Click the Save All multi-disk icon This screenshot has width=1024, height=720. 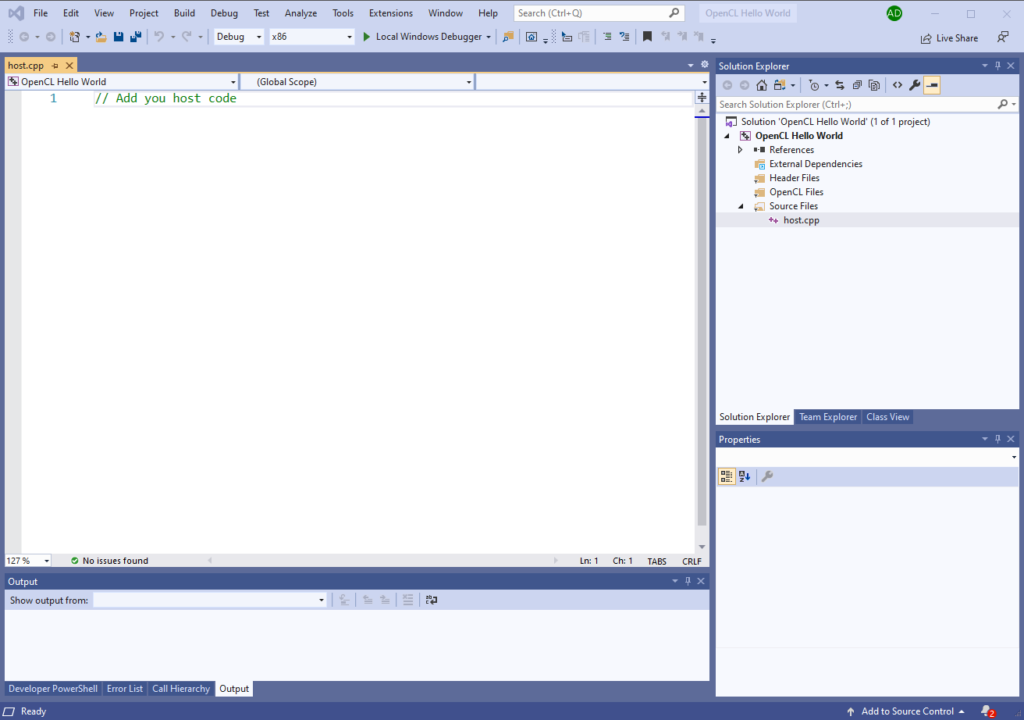coord(136,37)
